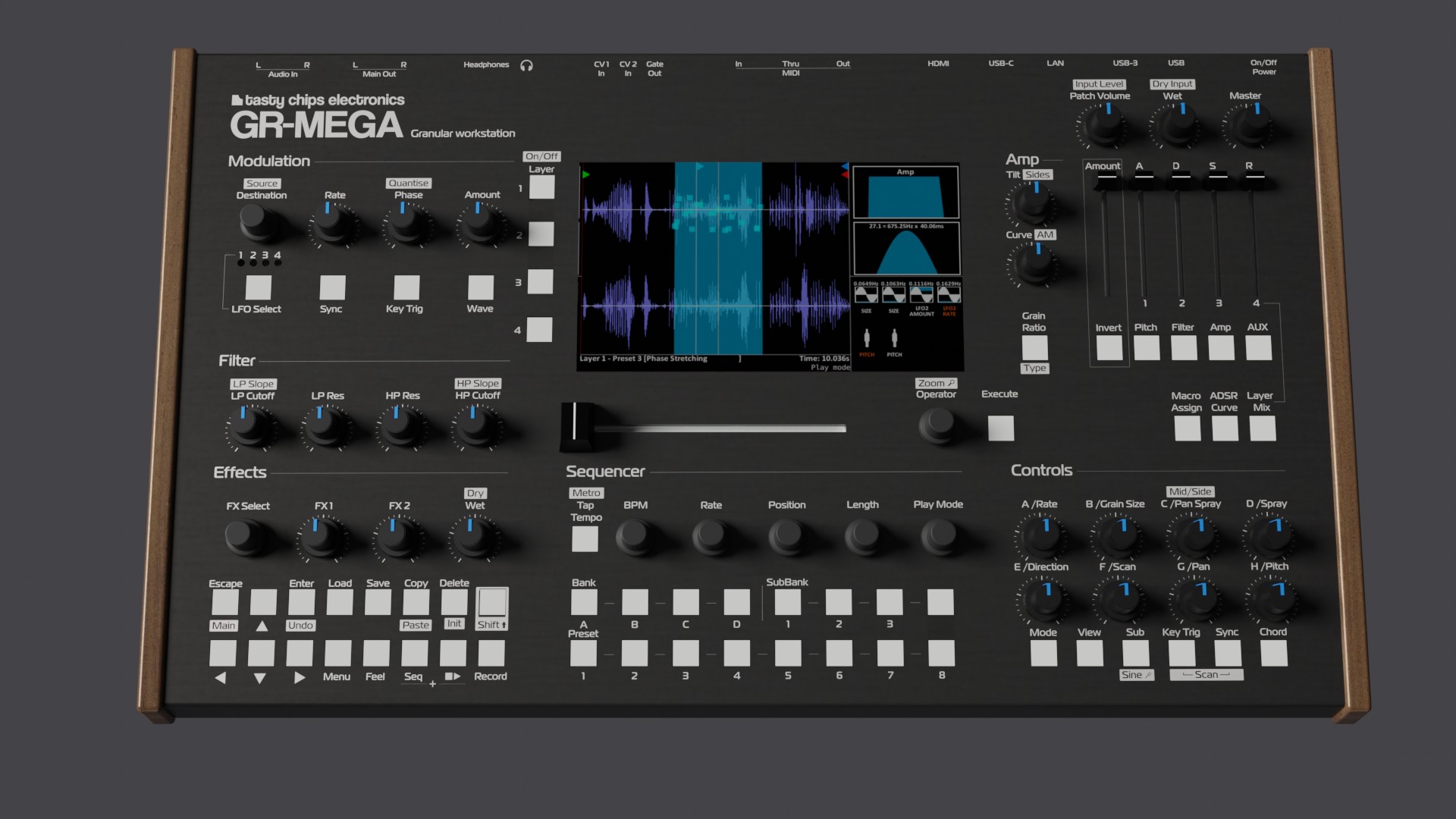Toggle Layer 1 On/Off button

[x=541, y=187]
